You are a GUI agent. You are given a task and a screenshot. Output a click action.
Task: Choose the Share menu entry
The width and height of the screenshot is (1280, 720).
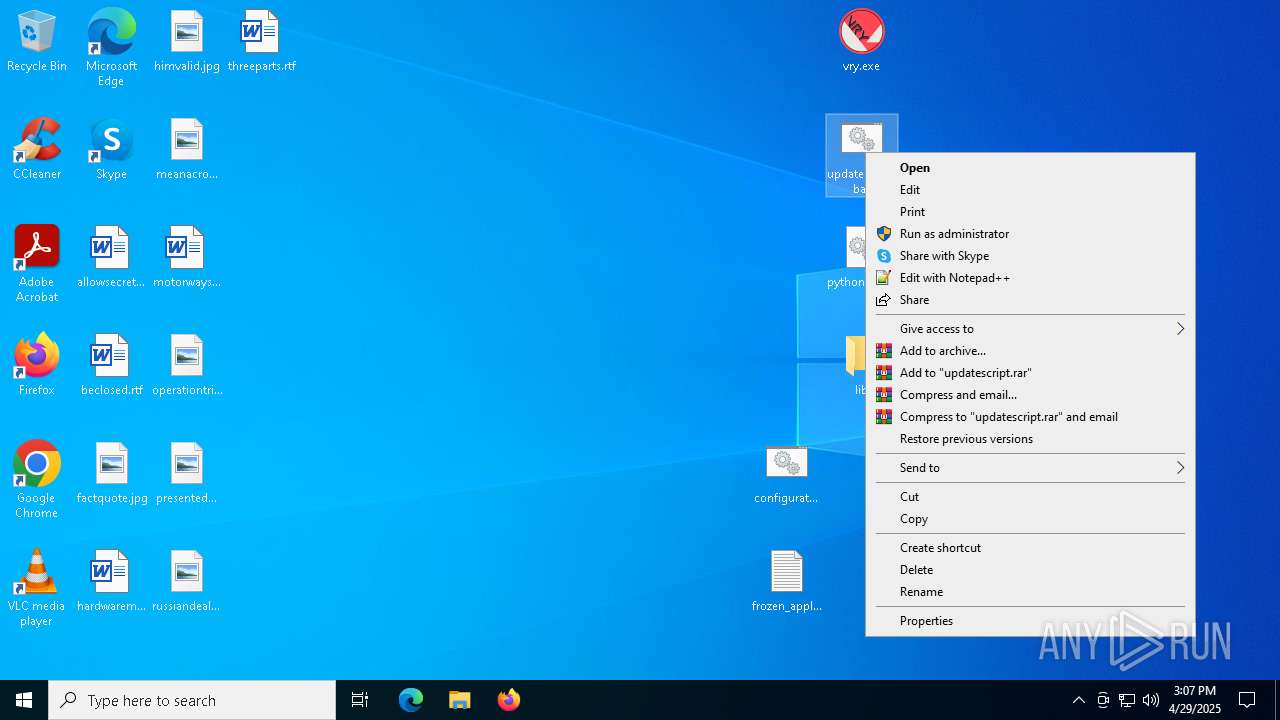pos(1030,300)
